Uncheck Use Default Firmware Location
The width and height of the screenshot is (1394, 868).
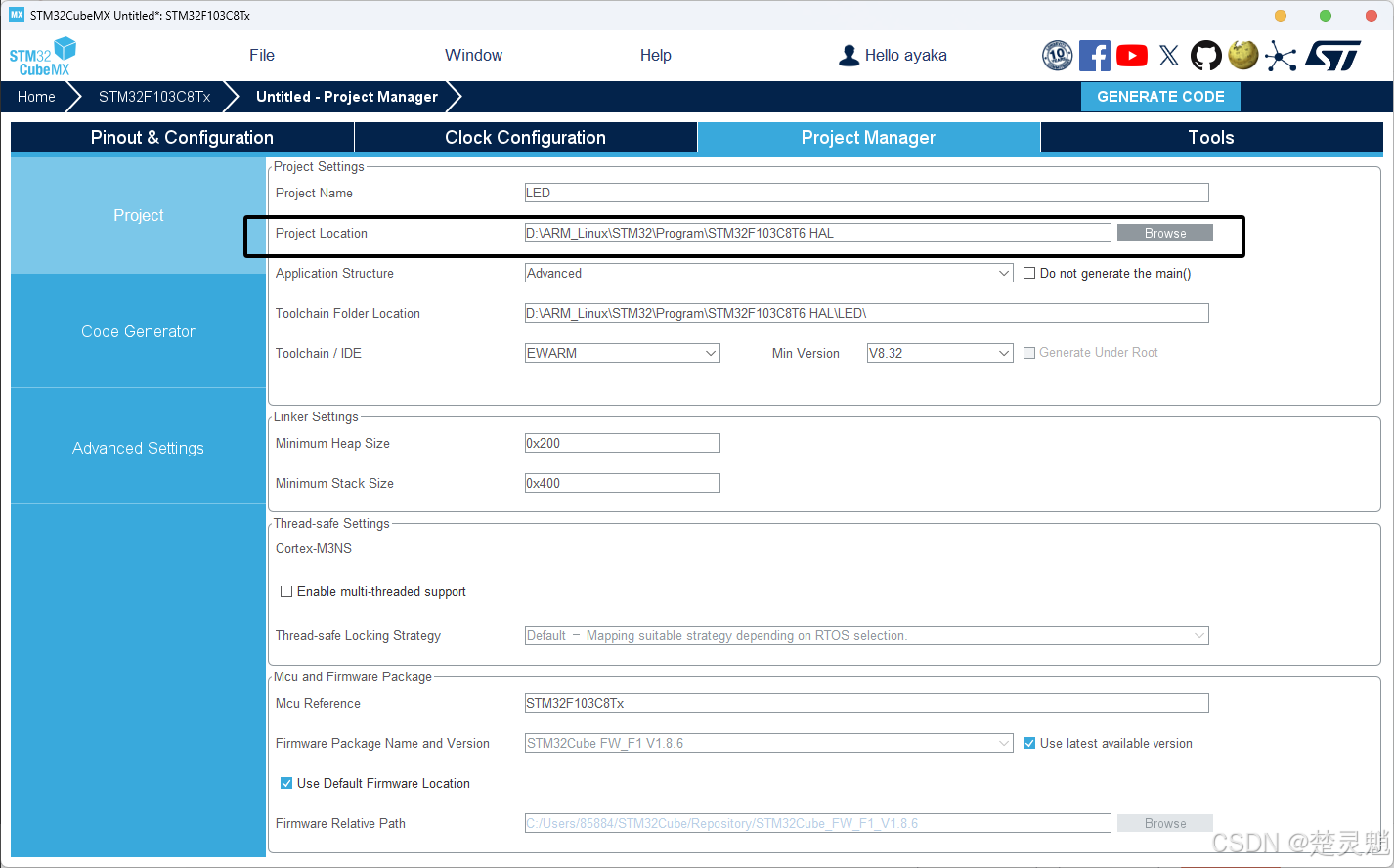[x=286, y=784]
